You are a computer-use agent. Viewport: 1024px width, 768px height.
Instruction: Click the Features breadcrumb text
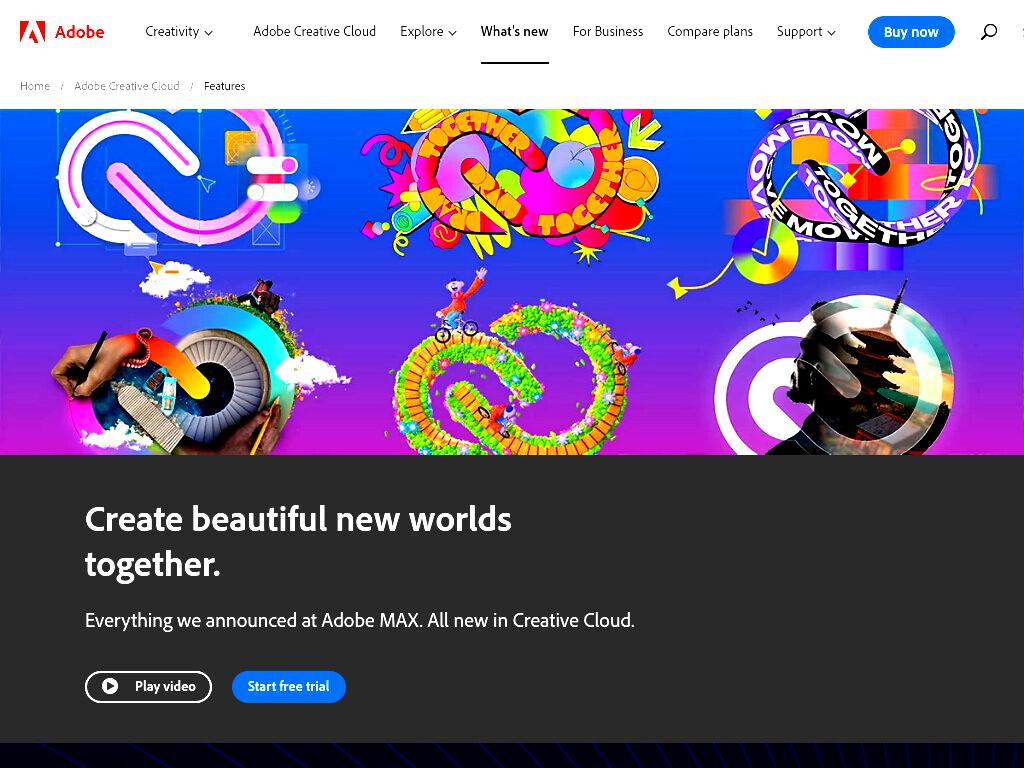click(x=225, y=86)
